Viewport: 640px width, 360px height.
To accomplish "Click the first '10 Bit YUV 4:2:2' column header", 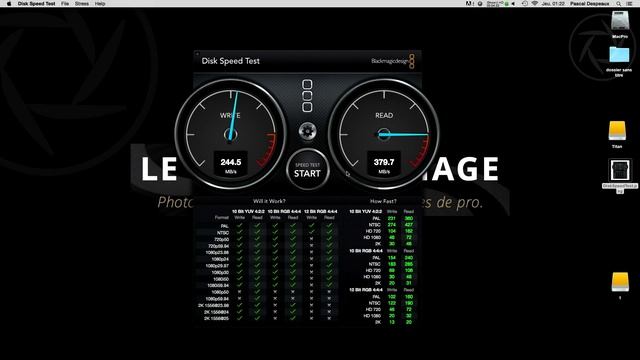I will [248, 211].
